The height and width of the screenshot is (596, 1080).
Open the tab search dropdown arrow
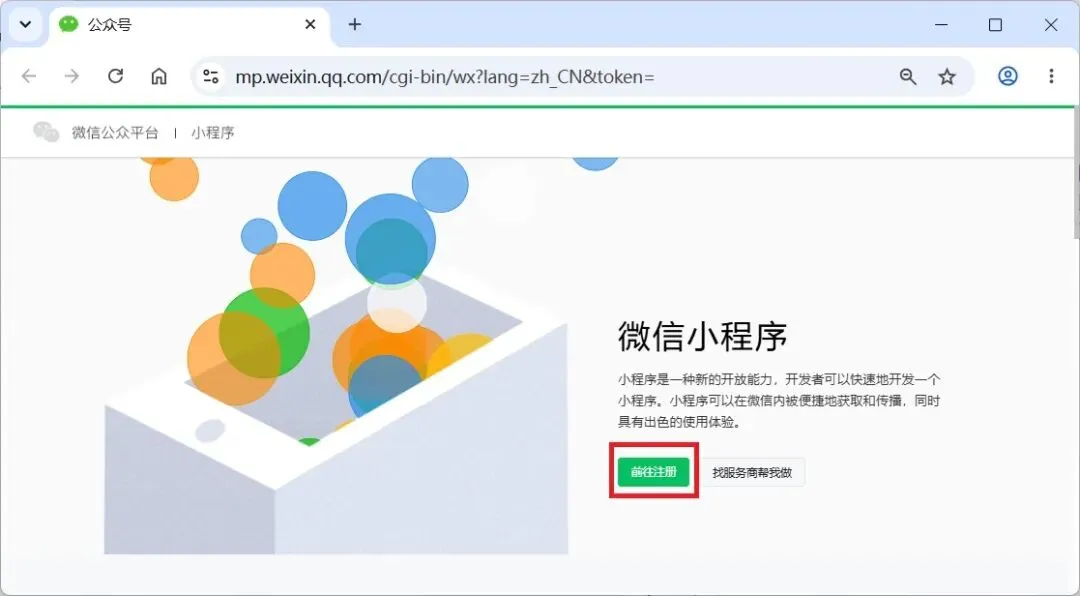[25, 25]
